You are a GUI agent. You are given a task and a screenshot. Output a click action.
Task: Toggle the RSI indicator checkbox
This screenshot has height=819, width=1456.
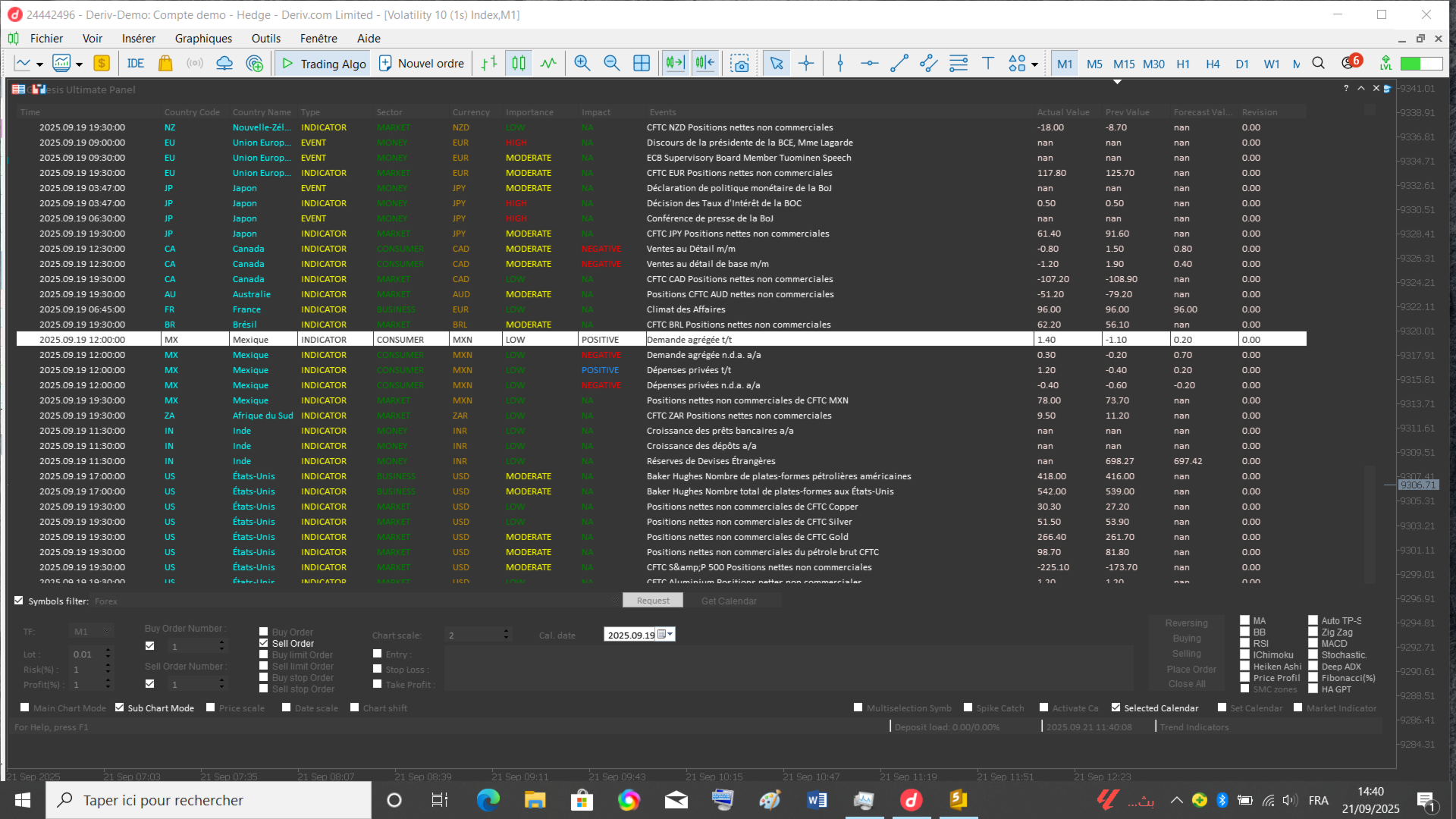click(1244, 643)
